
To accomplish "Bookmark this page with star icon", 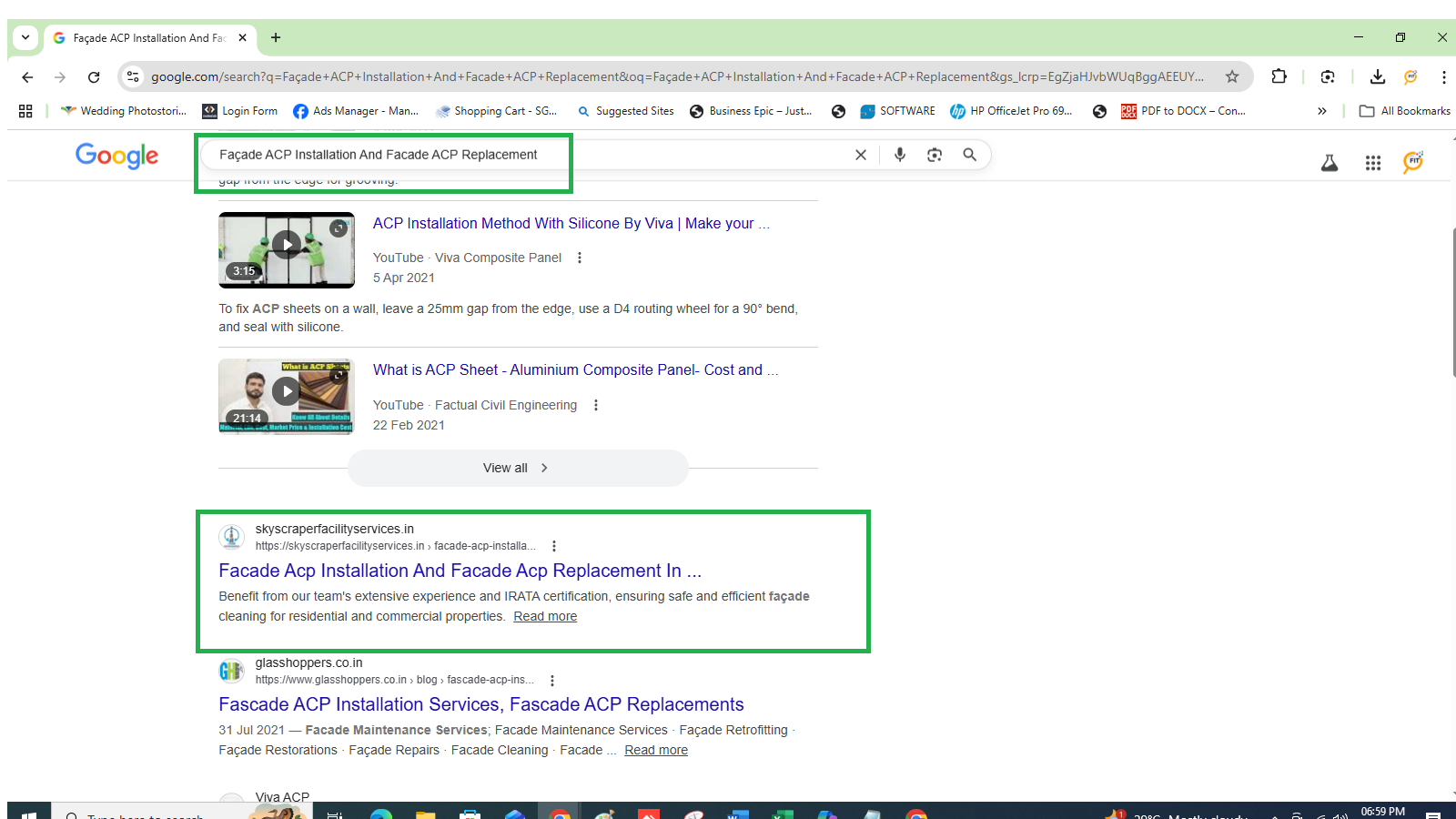I will click(x=1232, y=76).
